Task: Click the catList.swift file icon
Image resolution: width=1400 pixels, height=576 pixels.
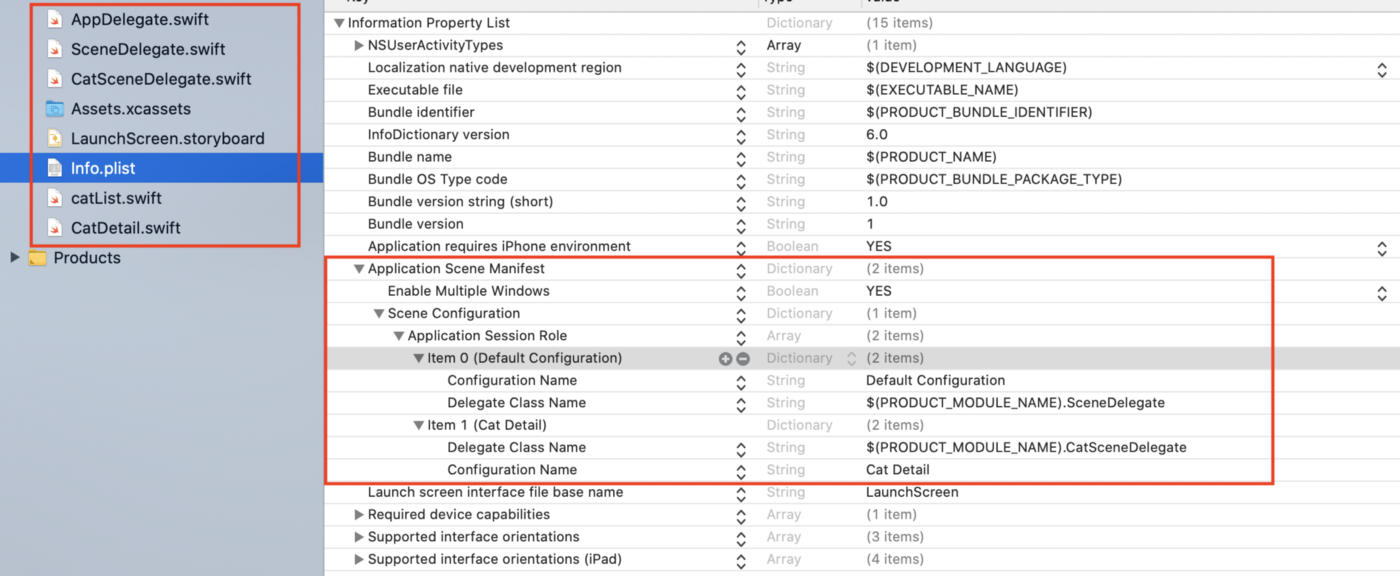Action: 54,198
